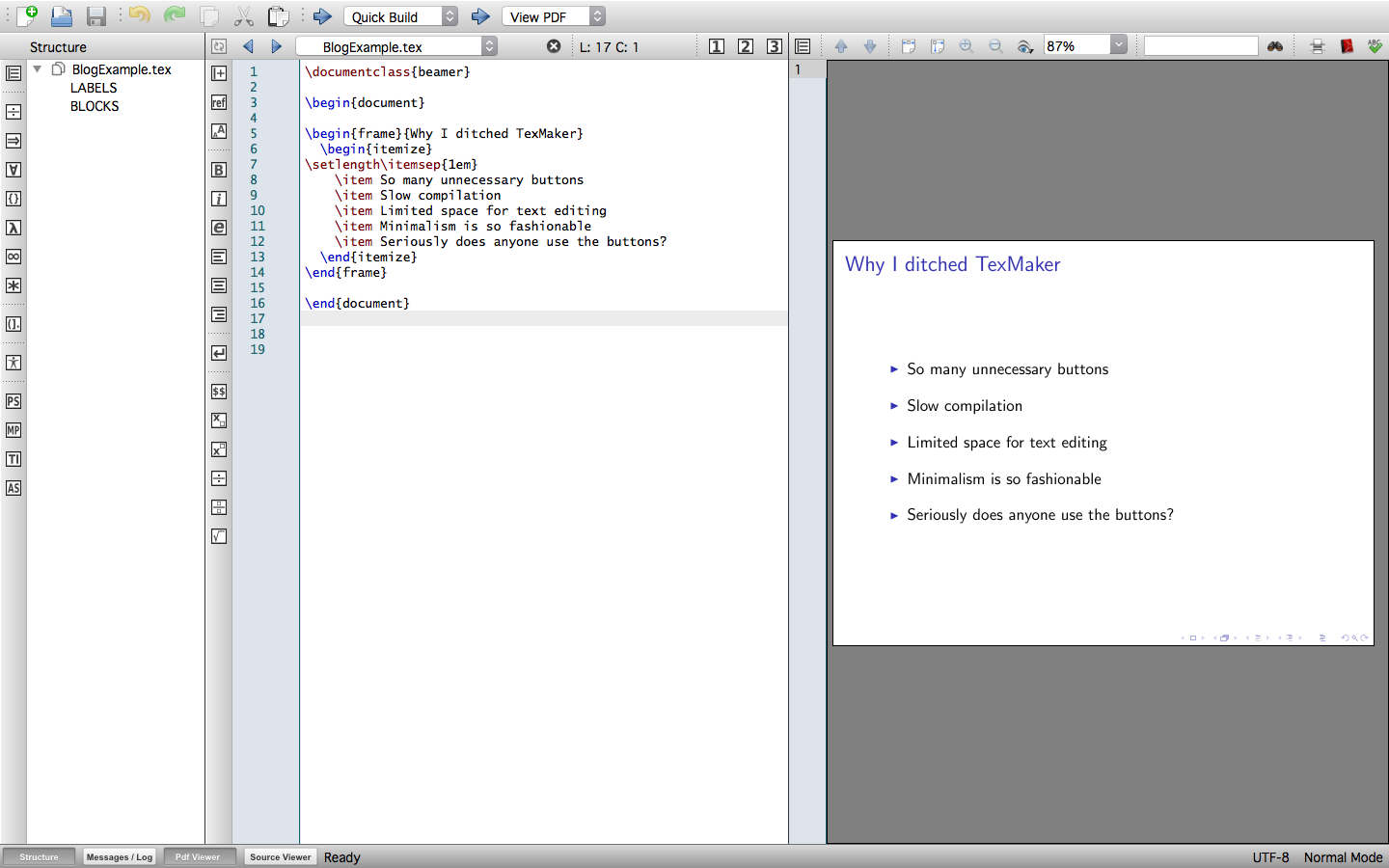Collapse the BlogExample.tex tree node

(38, 69)
